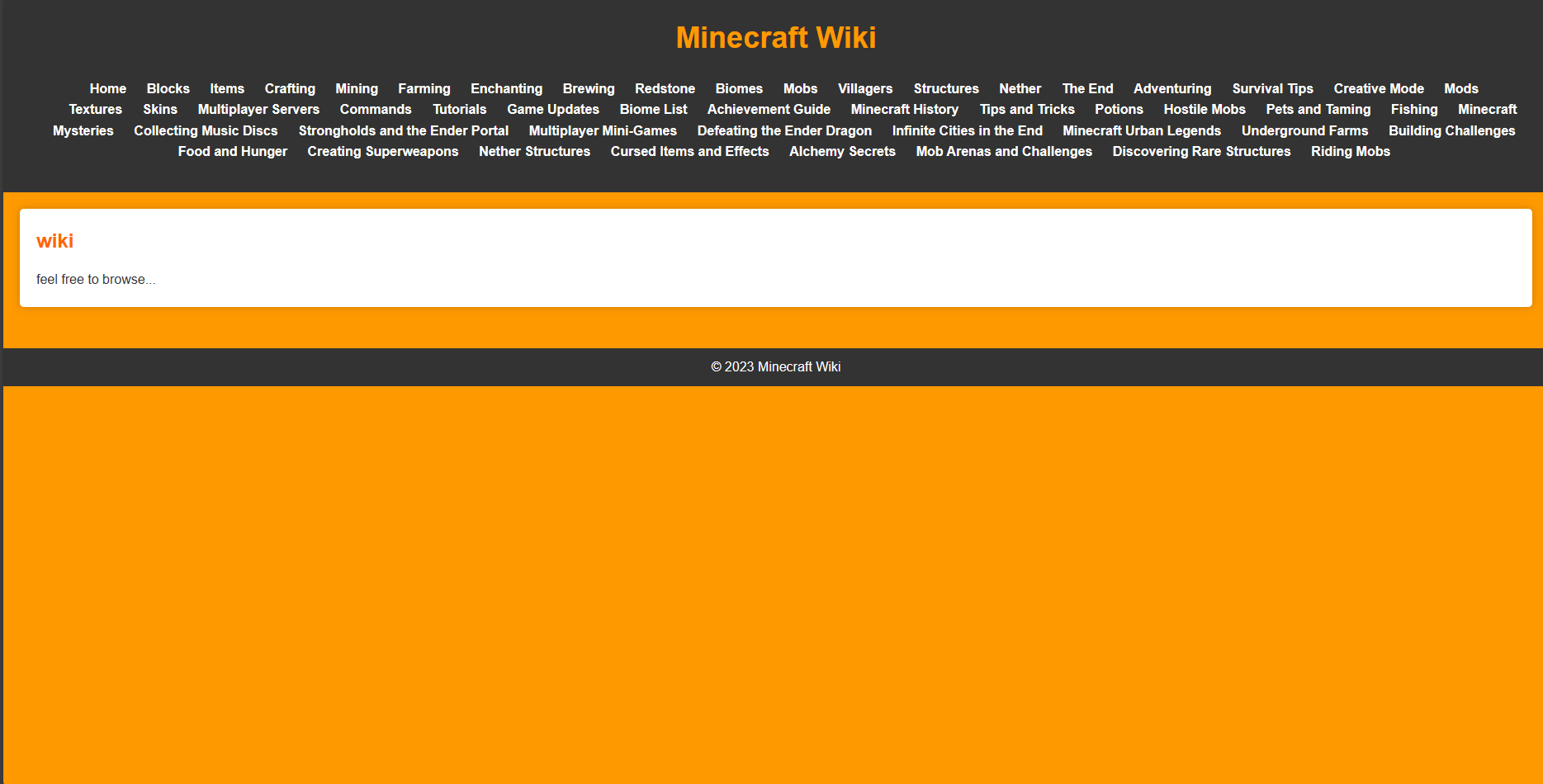Open Survival Tips

[1273, 88]
